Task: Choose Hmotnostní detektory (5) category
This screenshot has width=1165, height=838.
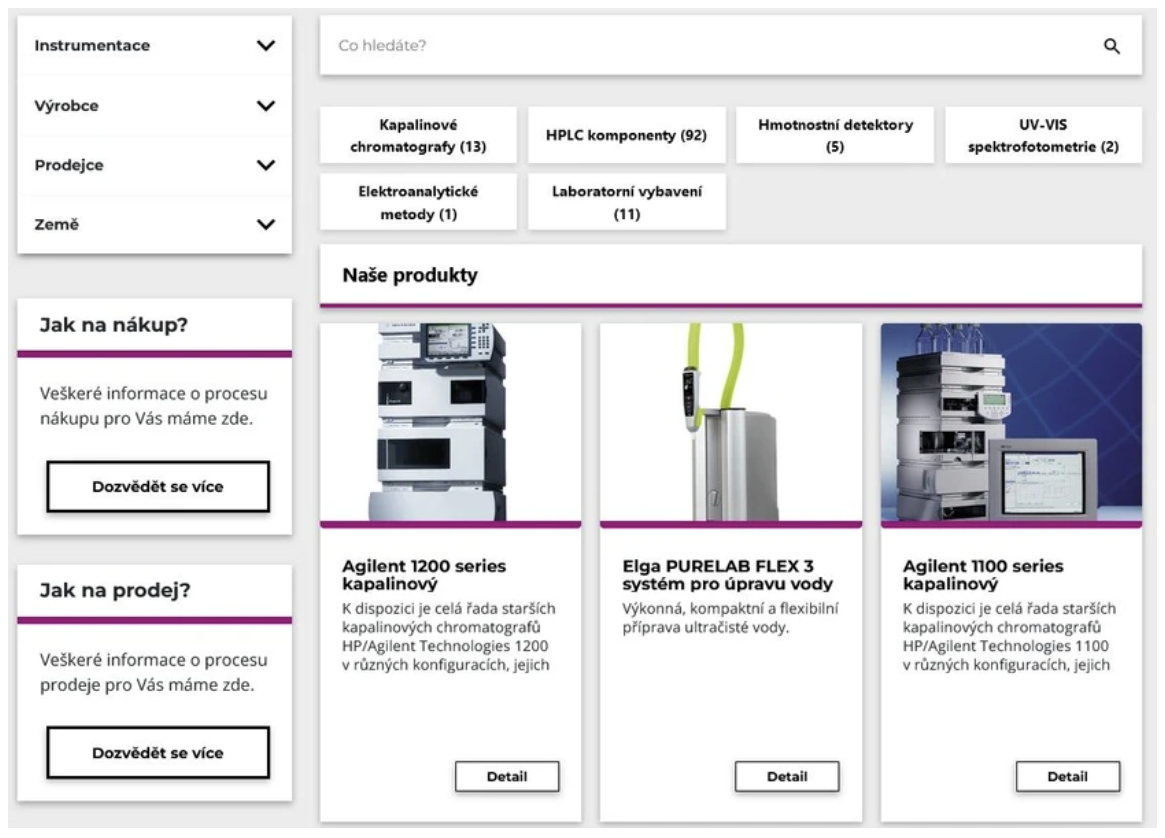Action: [835, 135]
